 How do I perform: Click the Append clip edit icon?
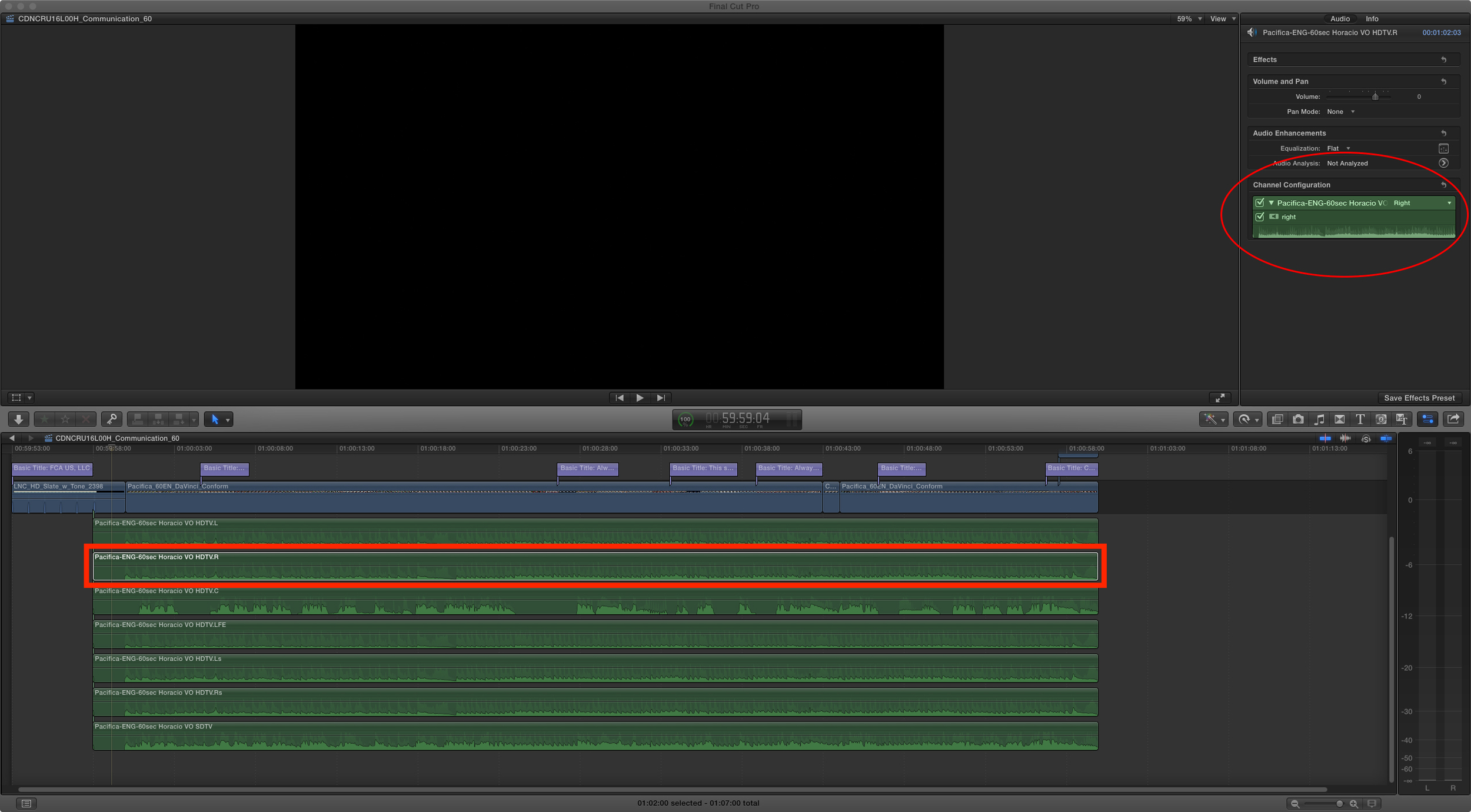[x=179, y=420]
